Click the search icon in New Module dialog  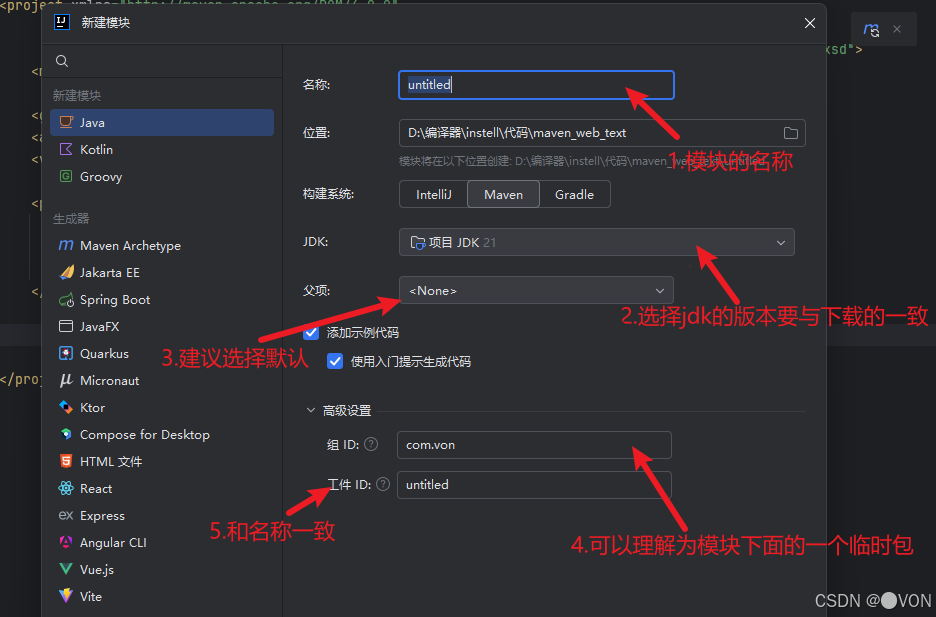coord(62,61)
